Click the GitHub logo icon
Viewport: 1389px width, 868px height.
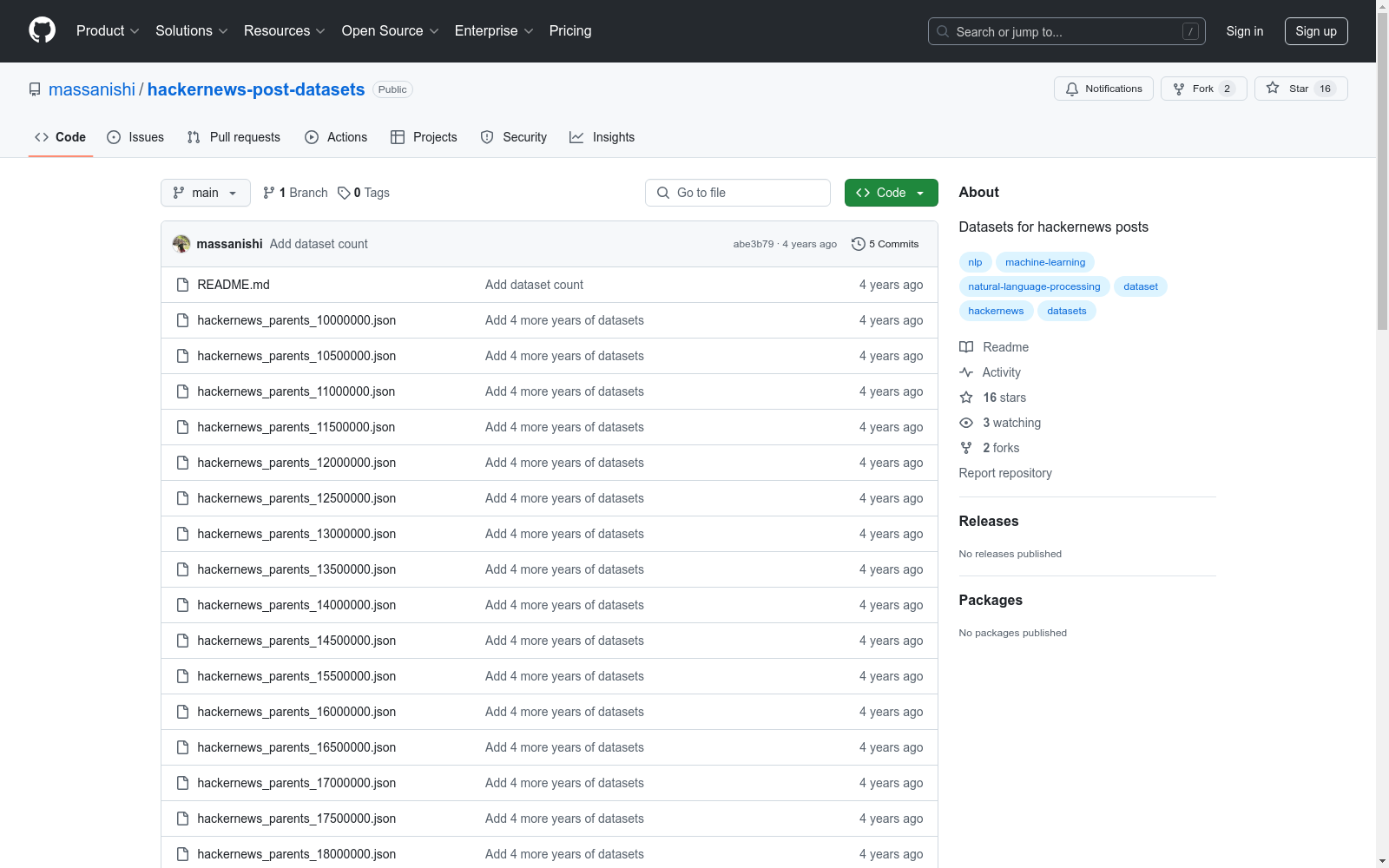click(x=42, y=30)
